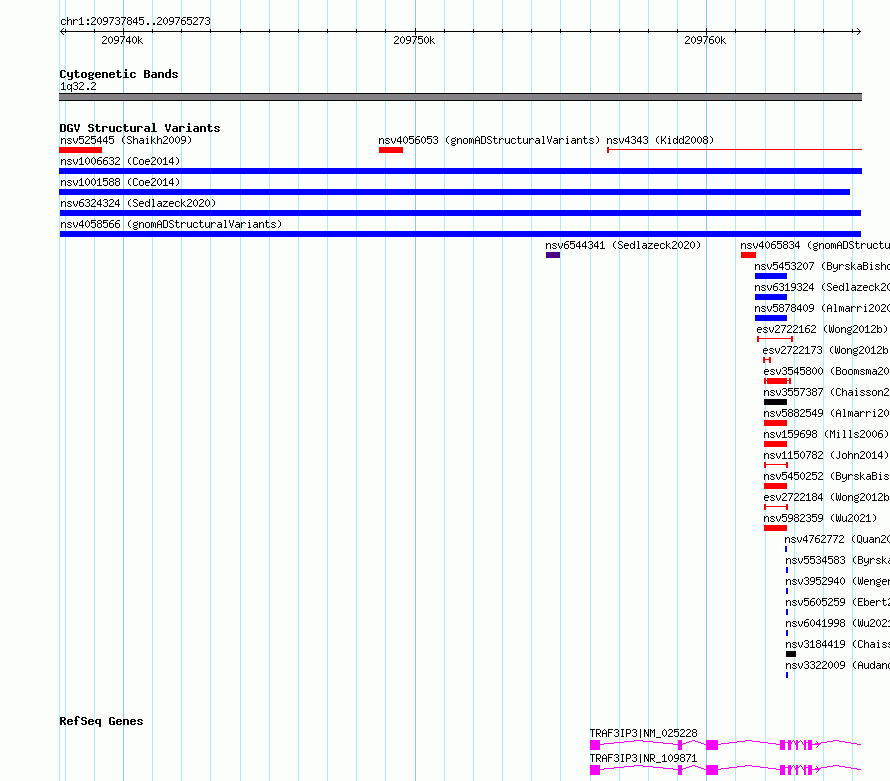The height and width of the screenshot is (781, 890).
Task: Click the nsv6041998 variant label
Action: pos(837,623)
